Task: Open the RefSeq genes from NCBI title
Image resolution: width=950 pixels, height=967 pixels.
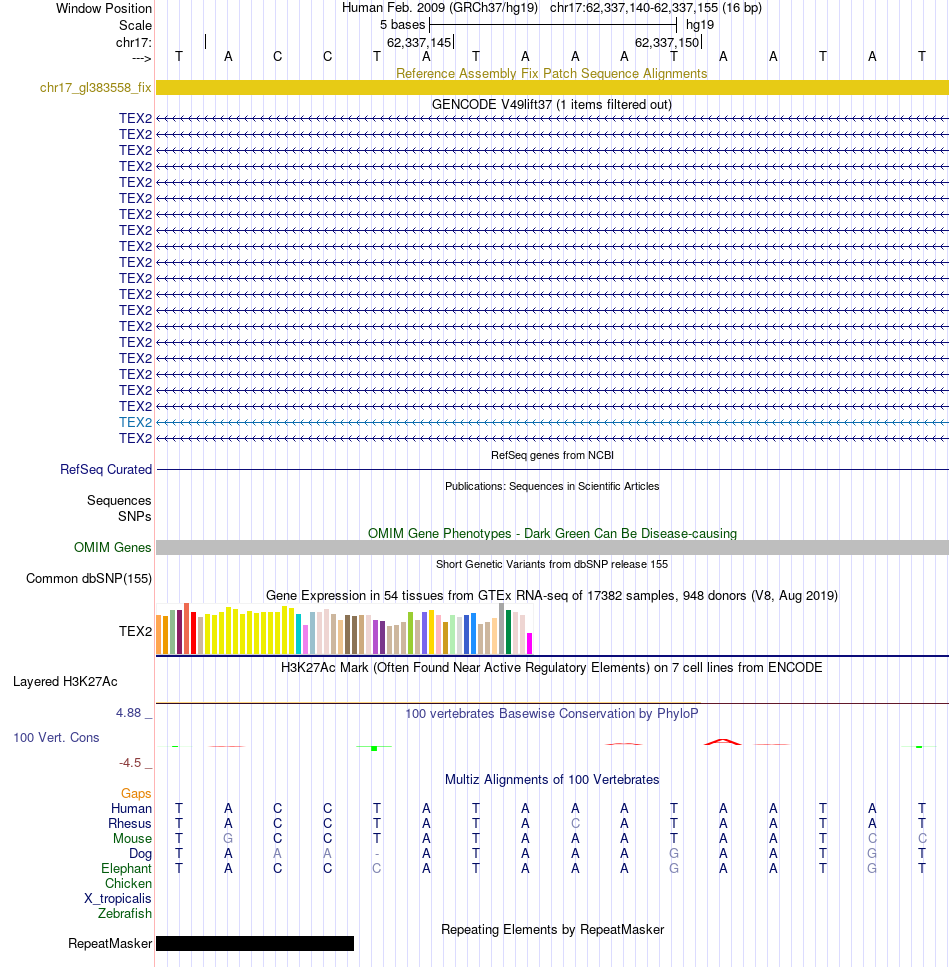Action: pos(552,455)
